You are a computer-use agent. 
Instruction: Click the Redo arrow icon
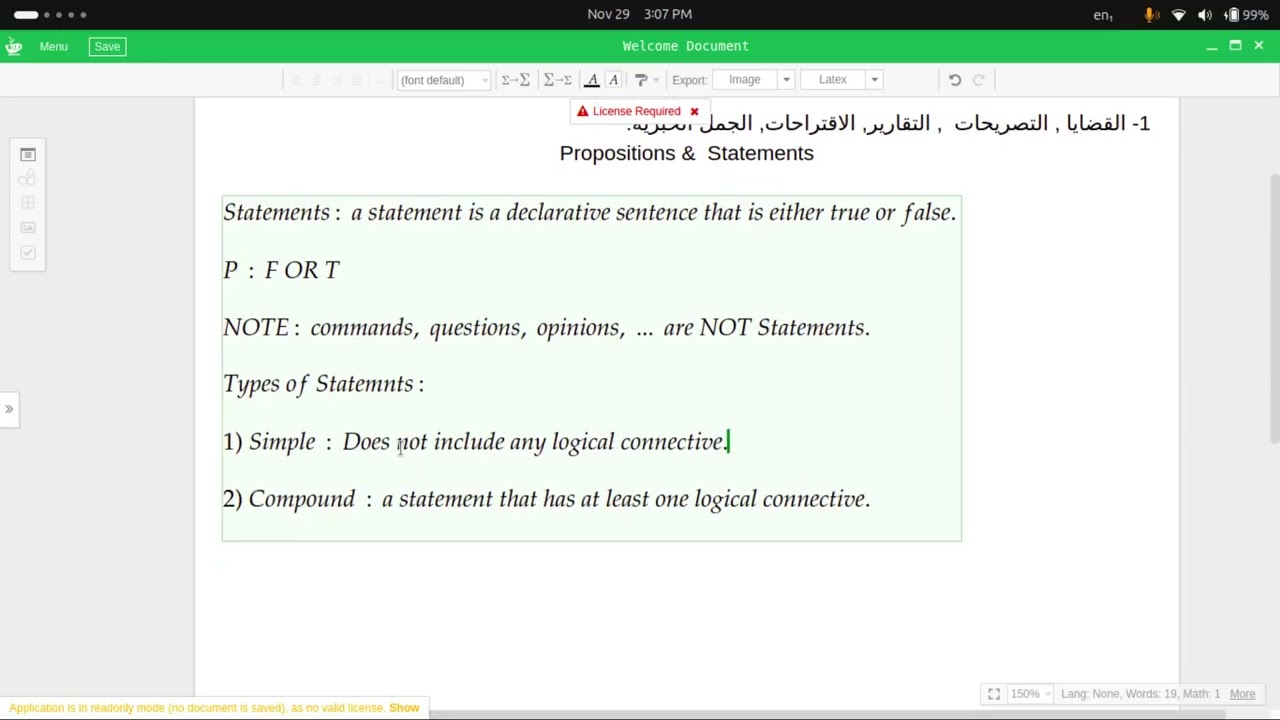(979, 80)
